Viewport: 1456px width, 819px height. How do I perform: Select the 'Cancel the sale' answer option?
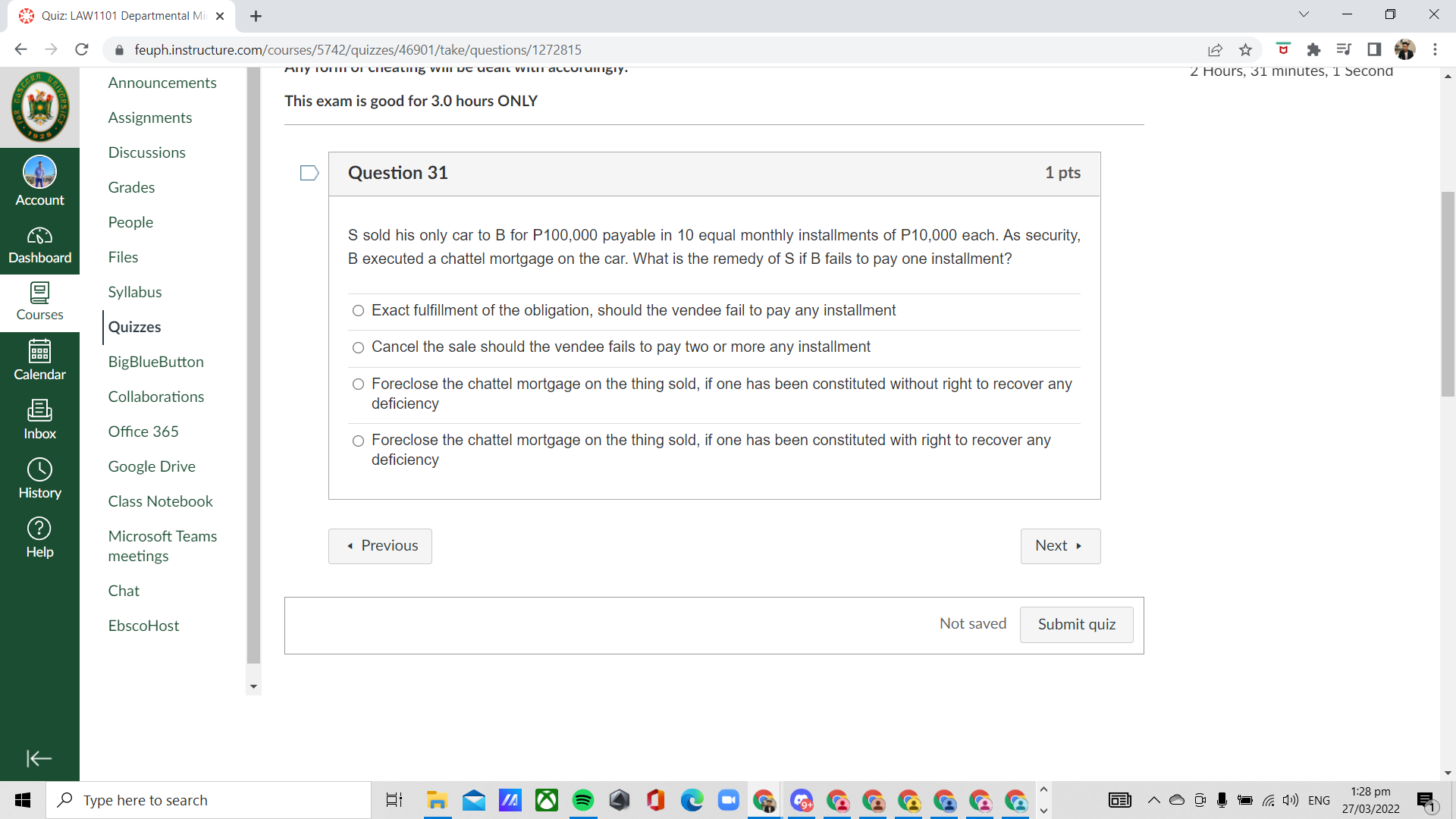(358, 347)
